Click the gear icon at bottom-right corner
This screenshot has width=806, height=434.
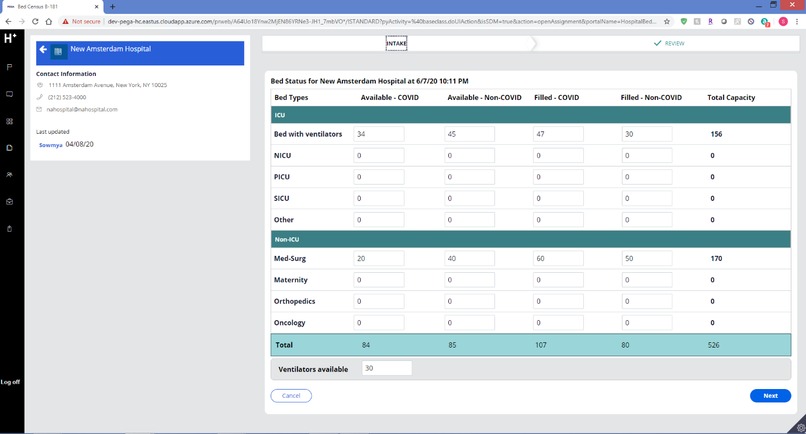coord(800,428)
